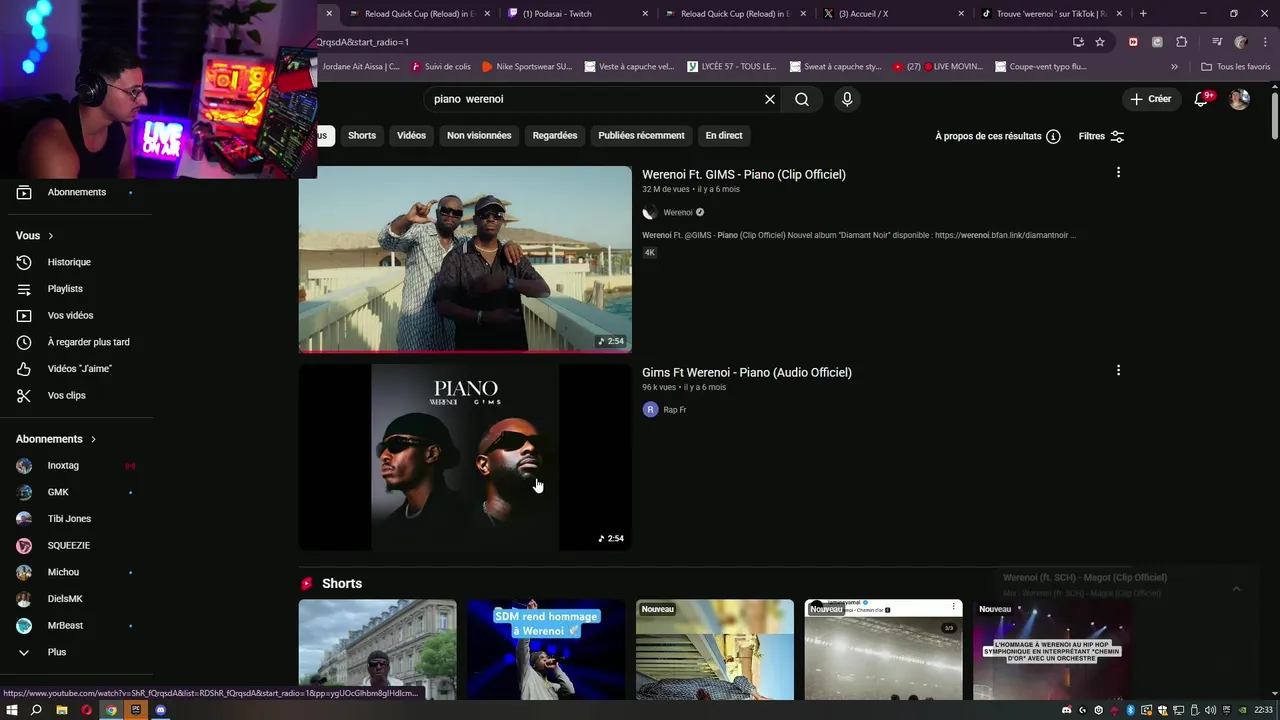Switch to the Podasai - Twitch tab
The image size is (1280, 720).
coord(578,14)
